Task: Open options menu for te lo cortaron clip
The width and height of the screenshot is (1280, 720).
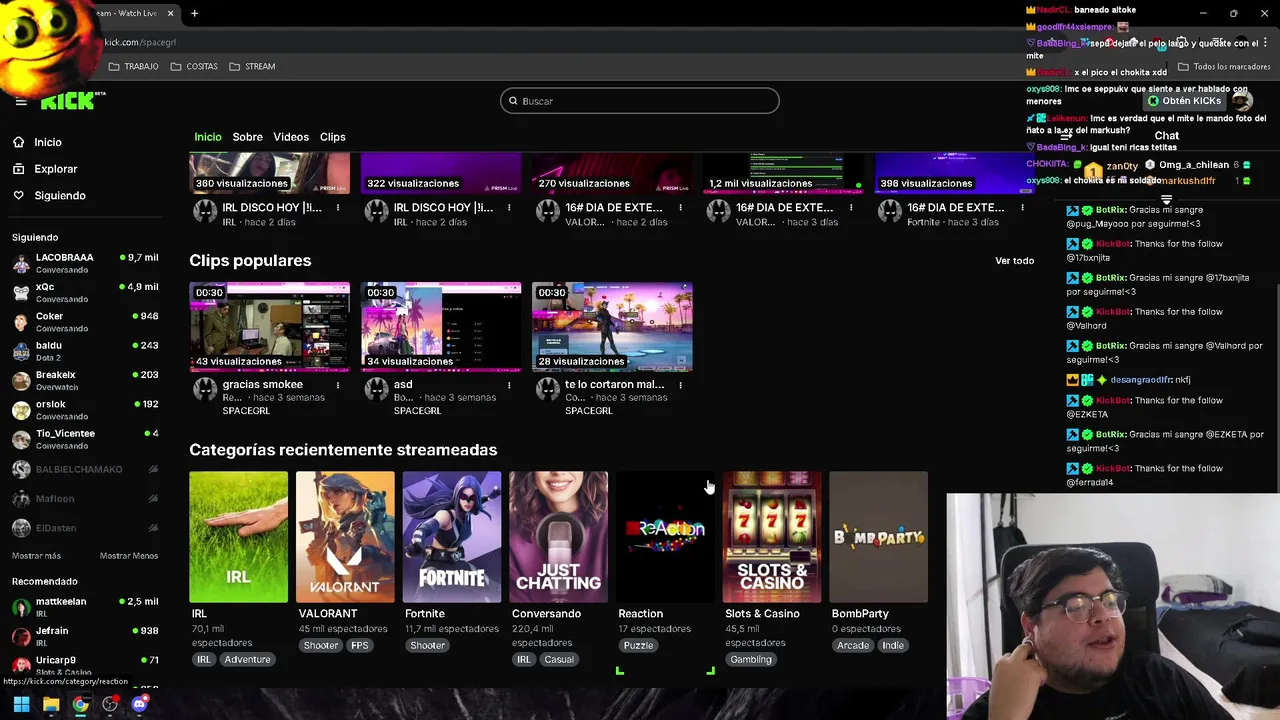Action: [x=680, y=385]
